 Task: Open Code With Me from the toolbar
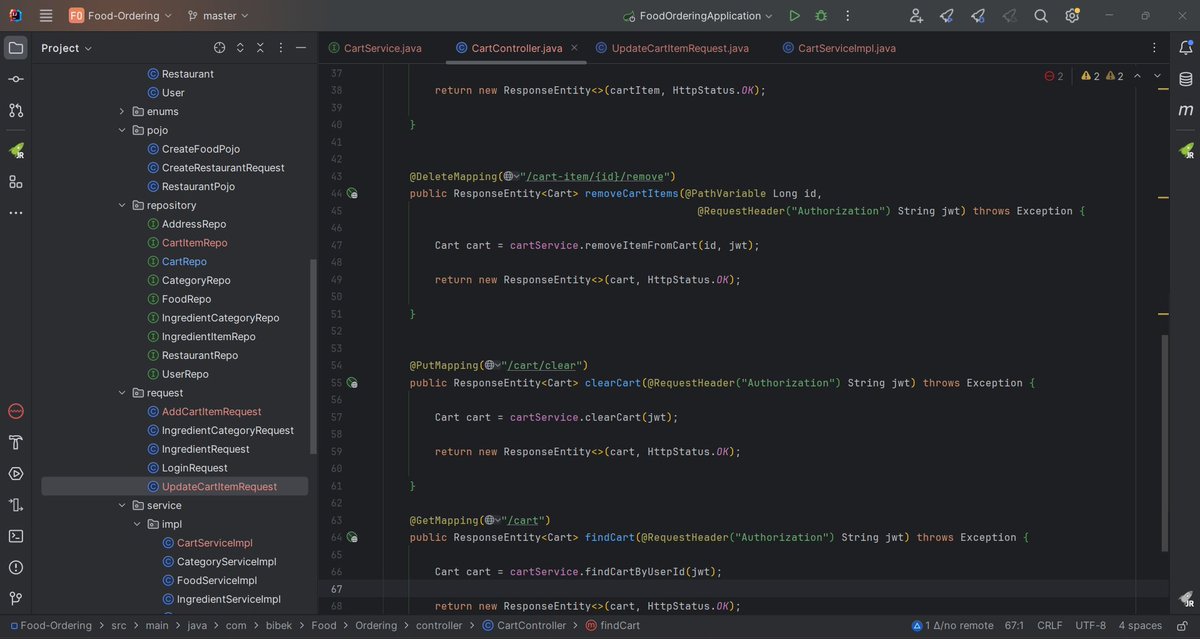click(916, 16)
